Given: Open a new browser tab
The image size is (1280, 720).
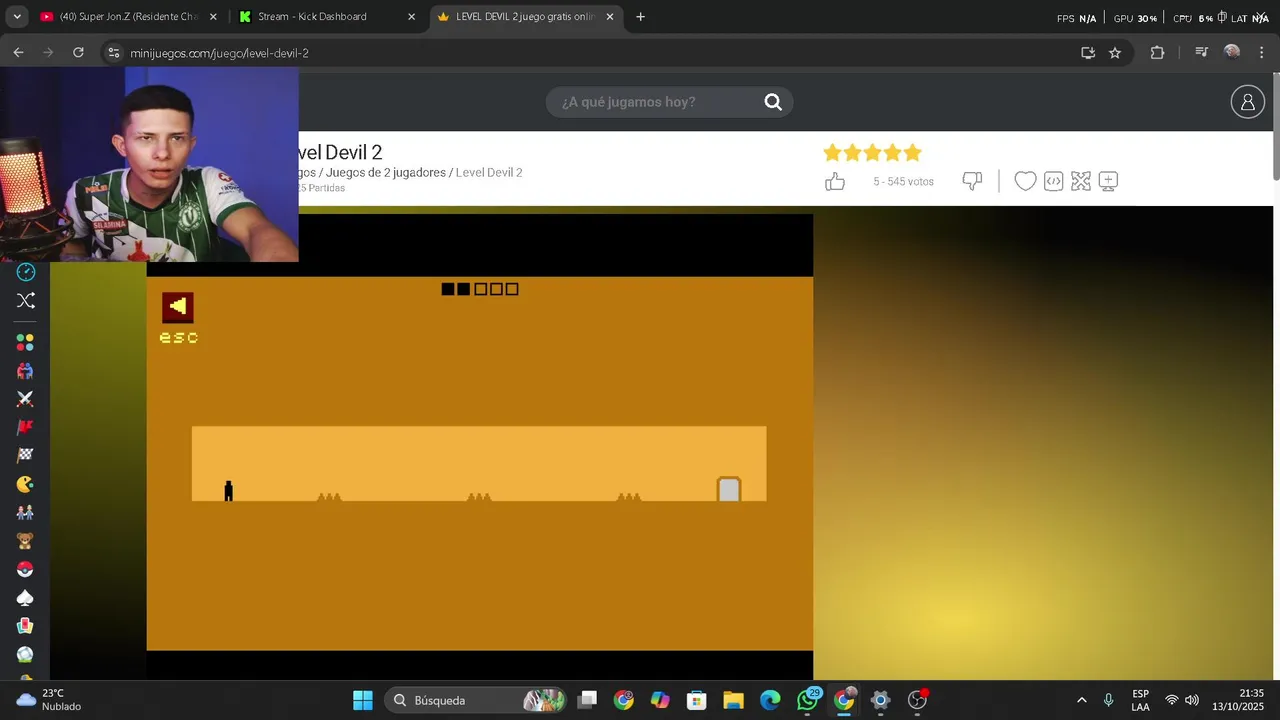Looking at the screenshot, I should [640, 17].
